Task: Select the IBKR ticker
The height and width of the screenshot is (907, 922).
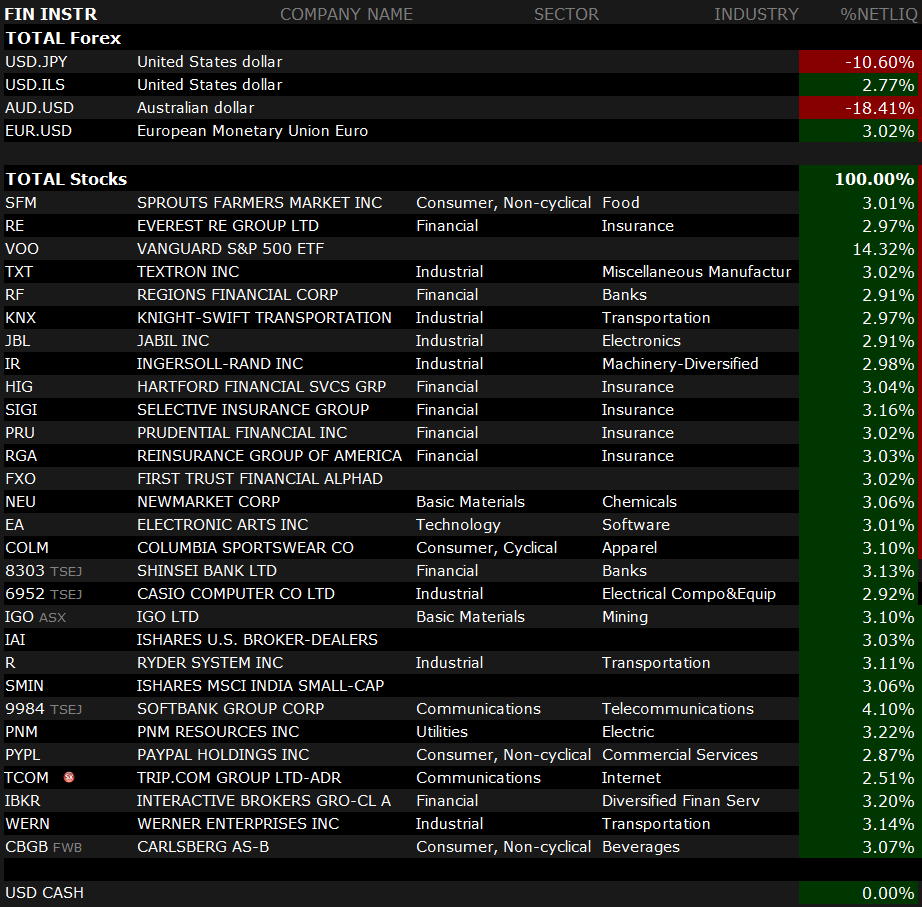Action: [x=23, y=801]
